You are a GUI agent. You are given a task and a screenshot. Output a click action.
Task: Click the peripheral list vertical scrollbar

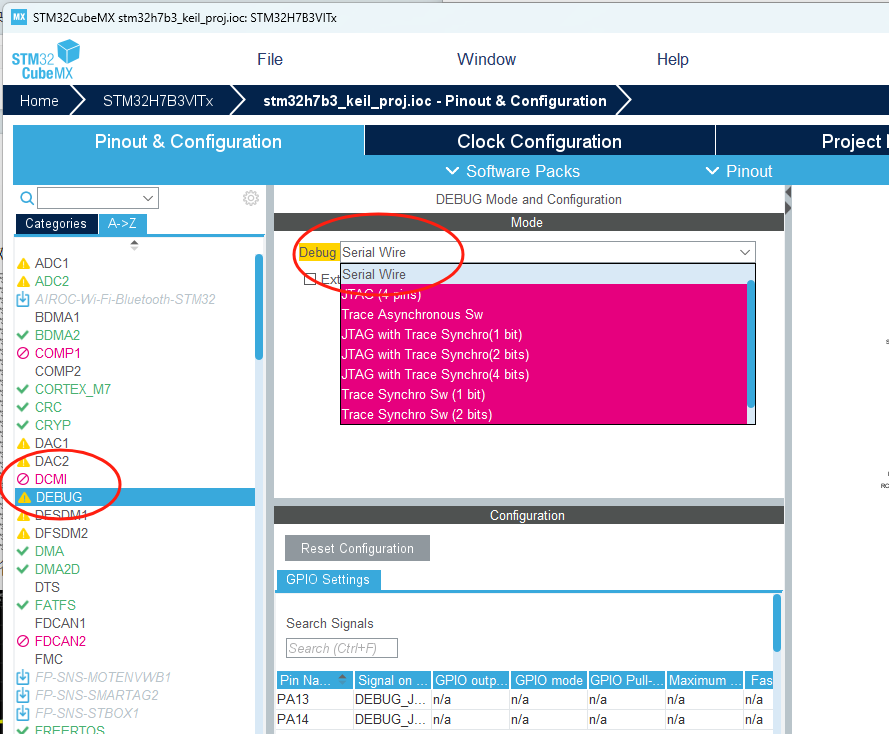click(259, 307)
